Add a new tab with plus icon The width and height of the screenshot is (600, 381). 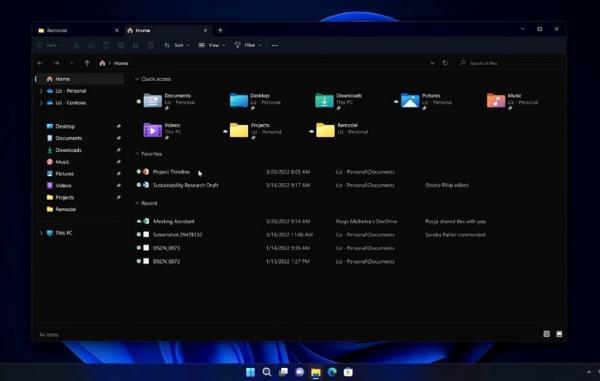220,30
